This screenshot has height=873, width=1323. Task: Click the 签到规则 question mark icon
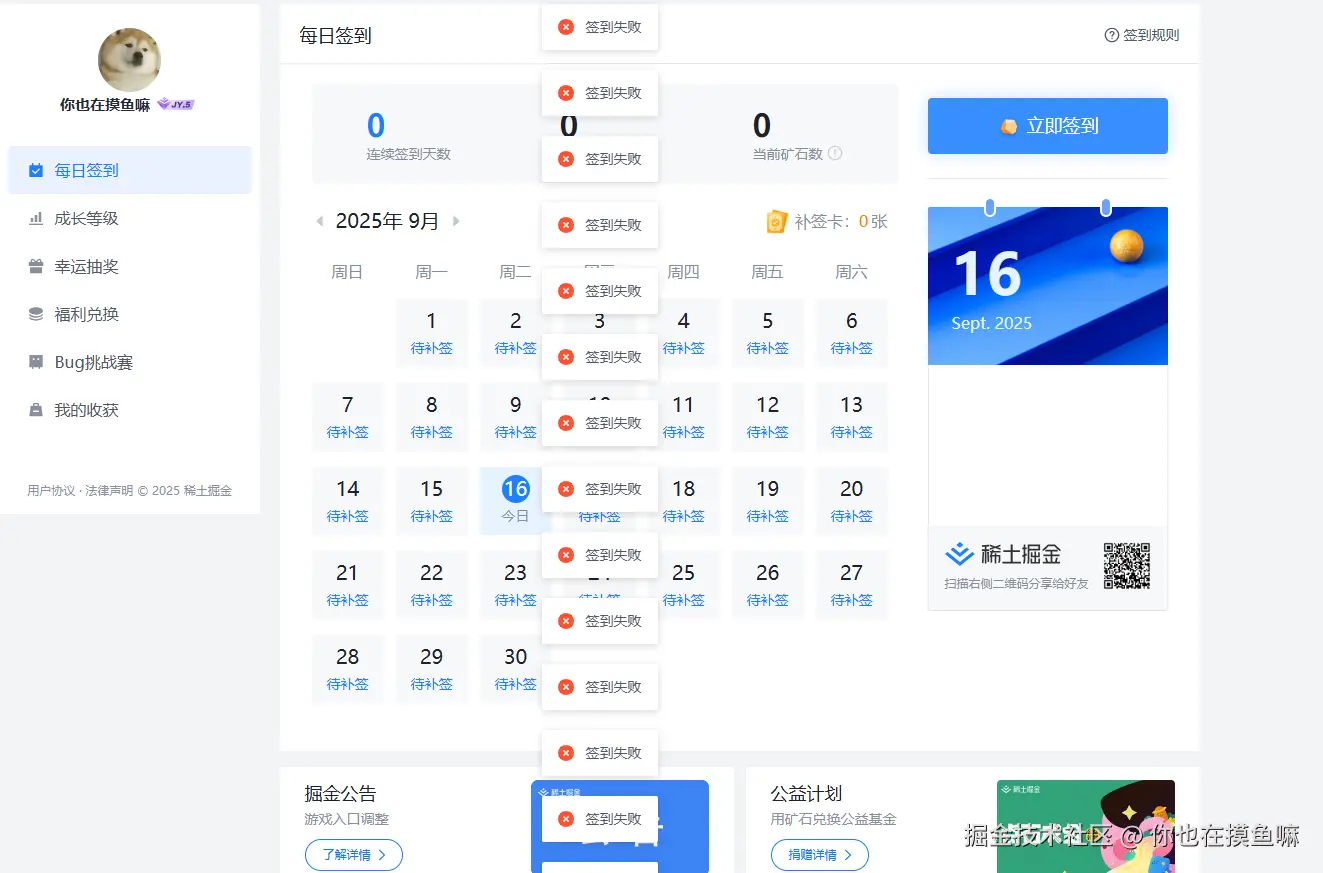click(x=1111, y=34)
